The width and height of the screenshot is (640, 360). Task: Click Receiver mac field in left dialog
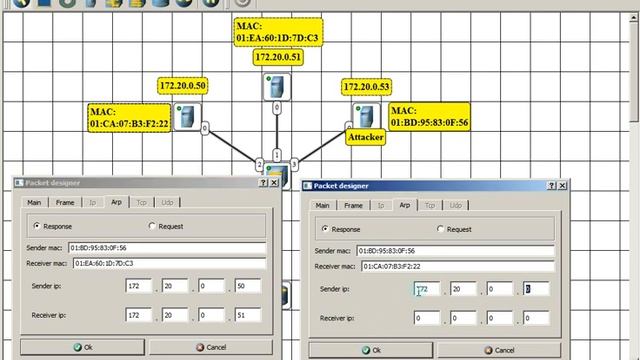pyautogui.click(x=169, y=263)
